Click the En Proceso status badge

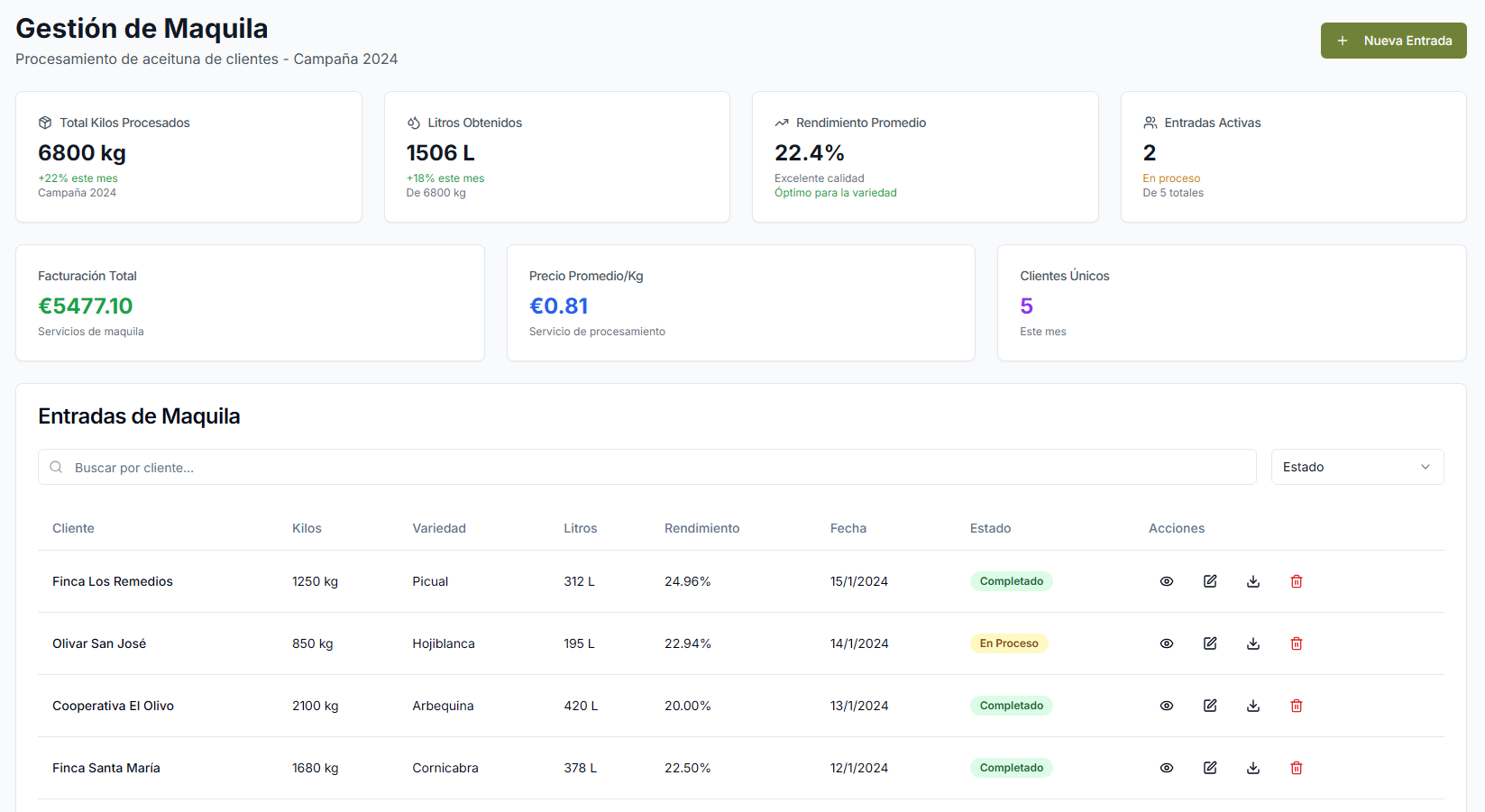click(1009, 643)
